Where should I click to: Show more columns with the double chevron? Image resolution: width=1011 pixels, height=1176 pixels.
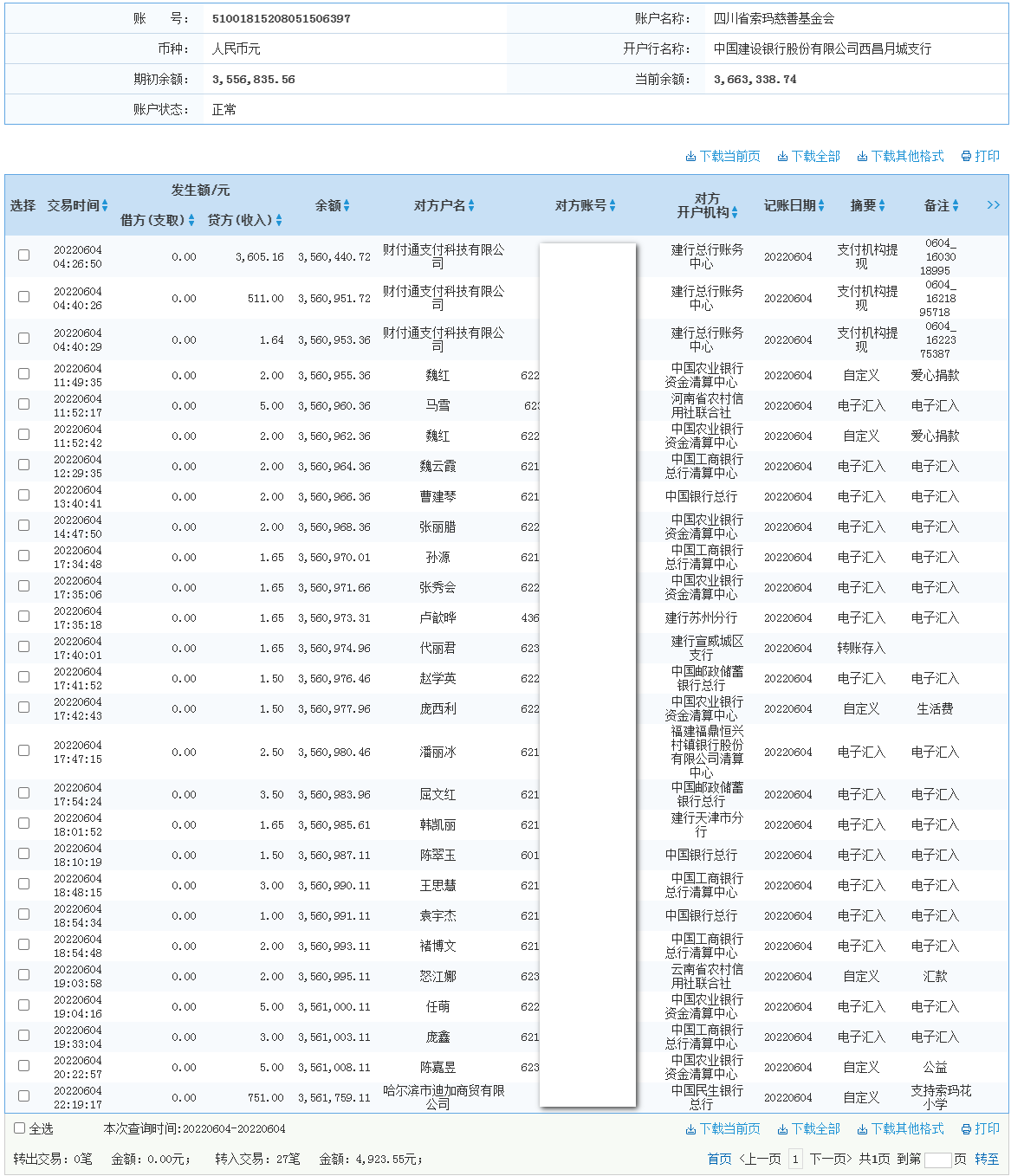(993, 205)
